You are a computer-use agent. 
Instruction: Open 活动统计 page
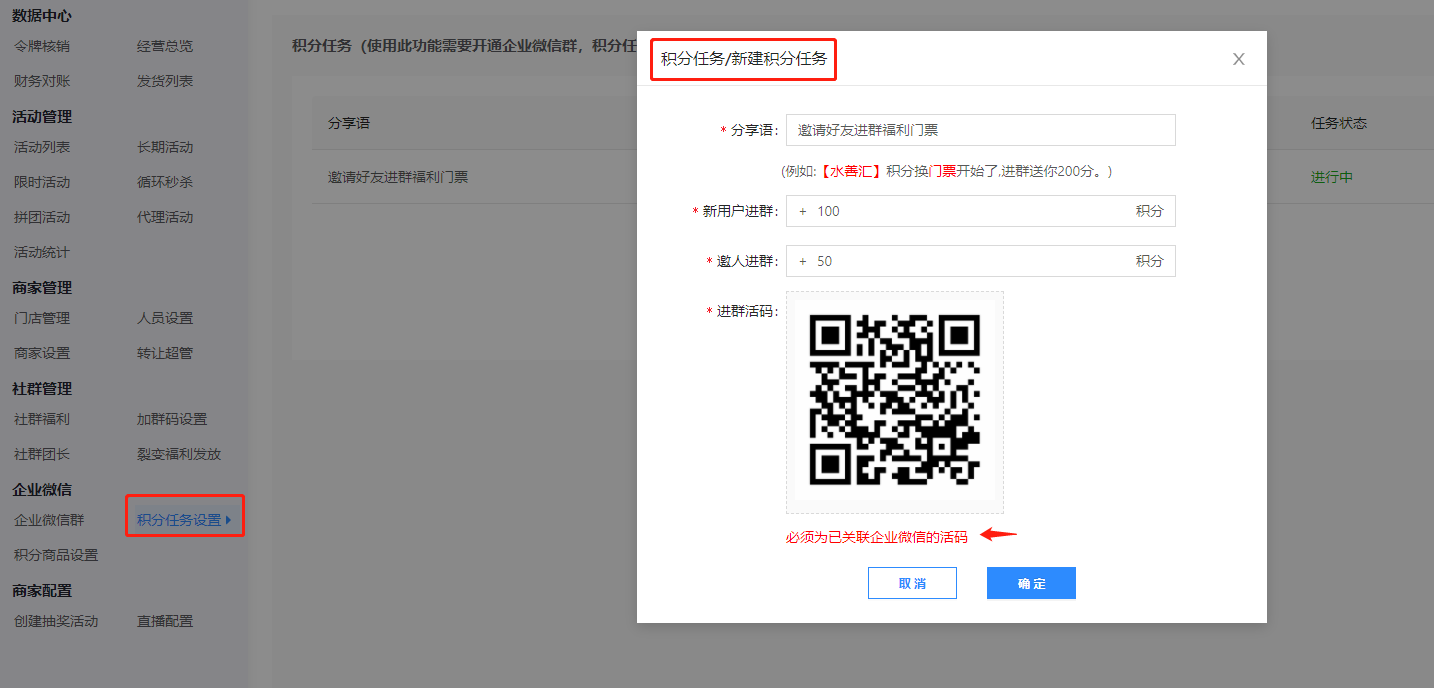coord(42,252)
